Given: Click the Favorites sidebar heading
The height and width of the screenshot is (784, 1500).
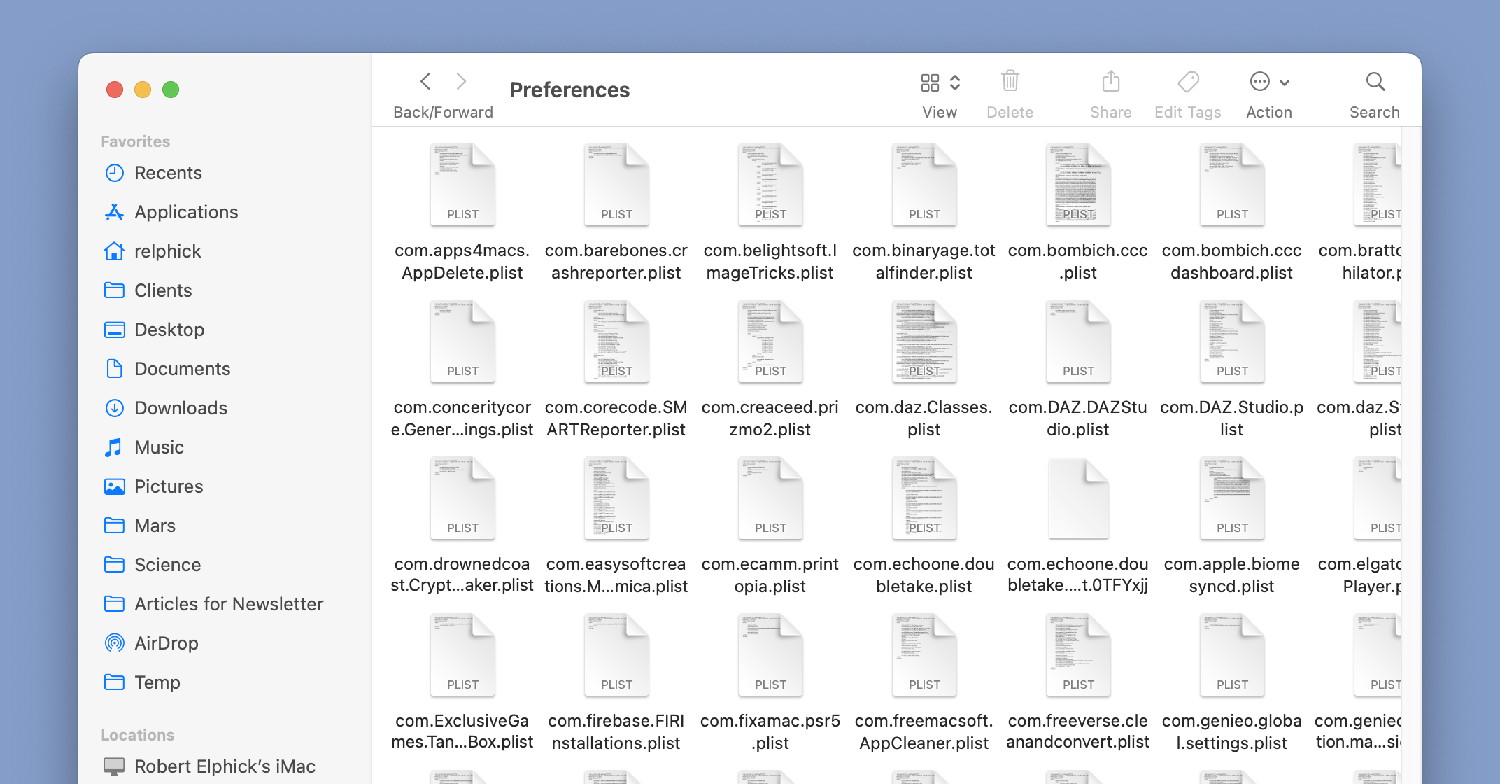Looking at the screenshot, I should (135, 142).
